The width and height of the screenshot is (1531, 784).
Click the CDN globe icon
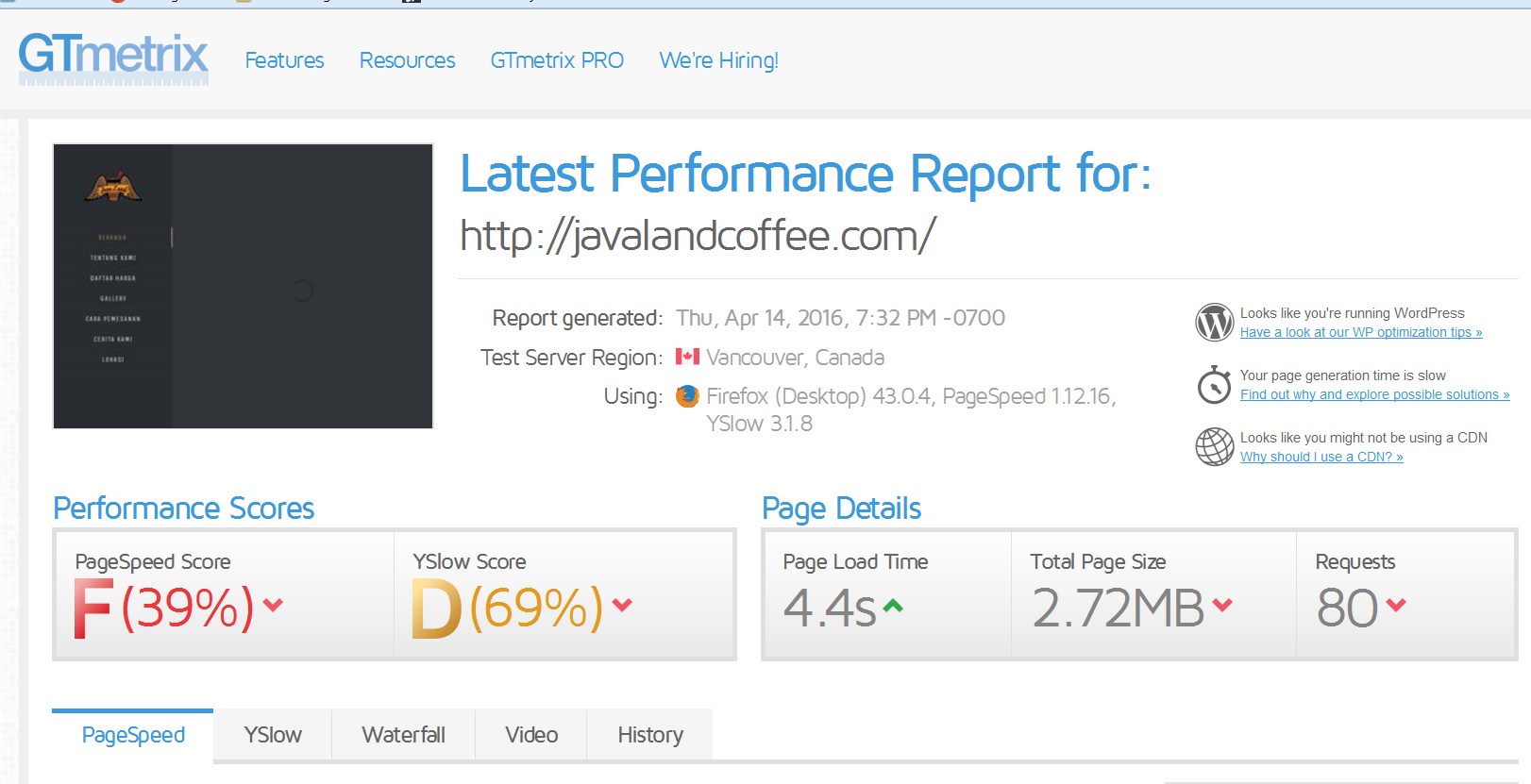coord(1214,446)
